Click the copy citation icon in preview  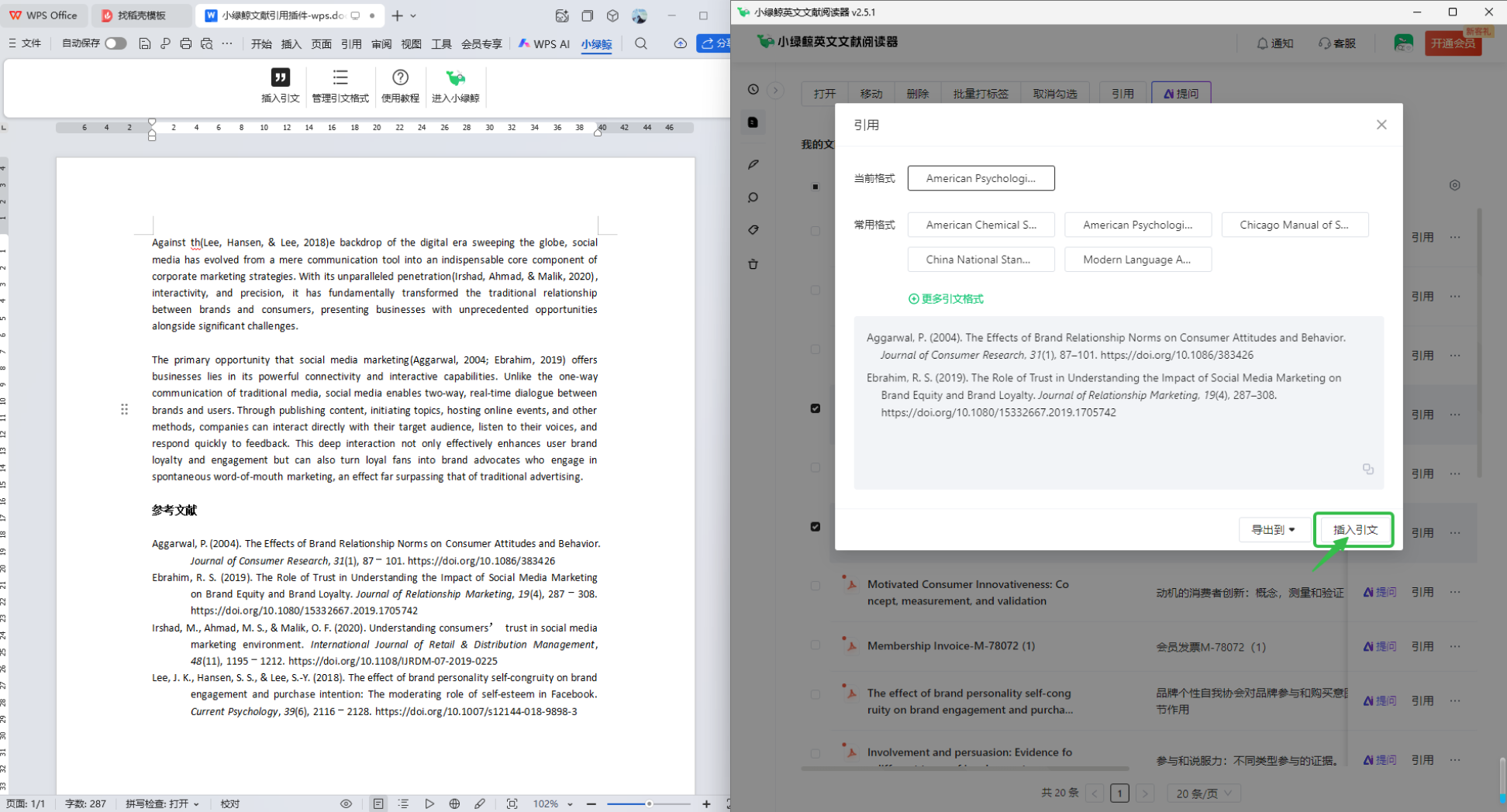click(1367, 469)
